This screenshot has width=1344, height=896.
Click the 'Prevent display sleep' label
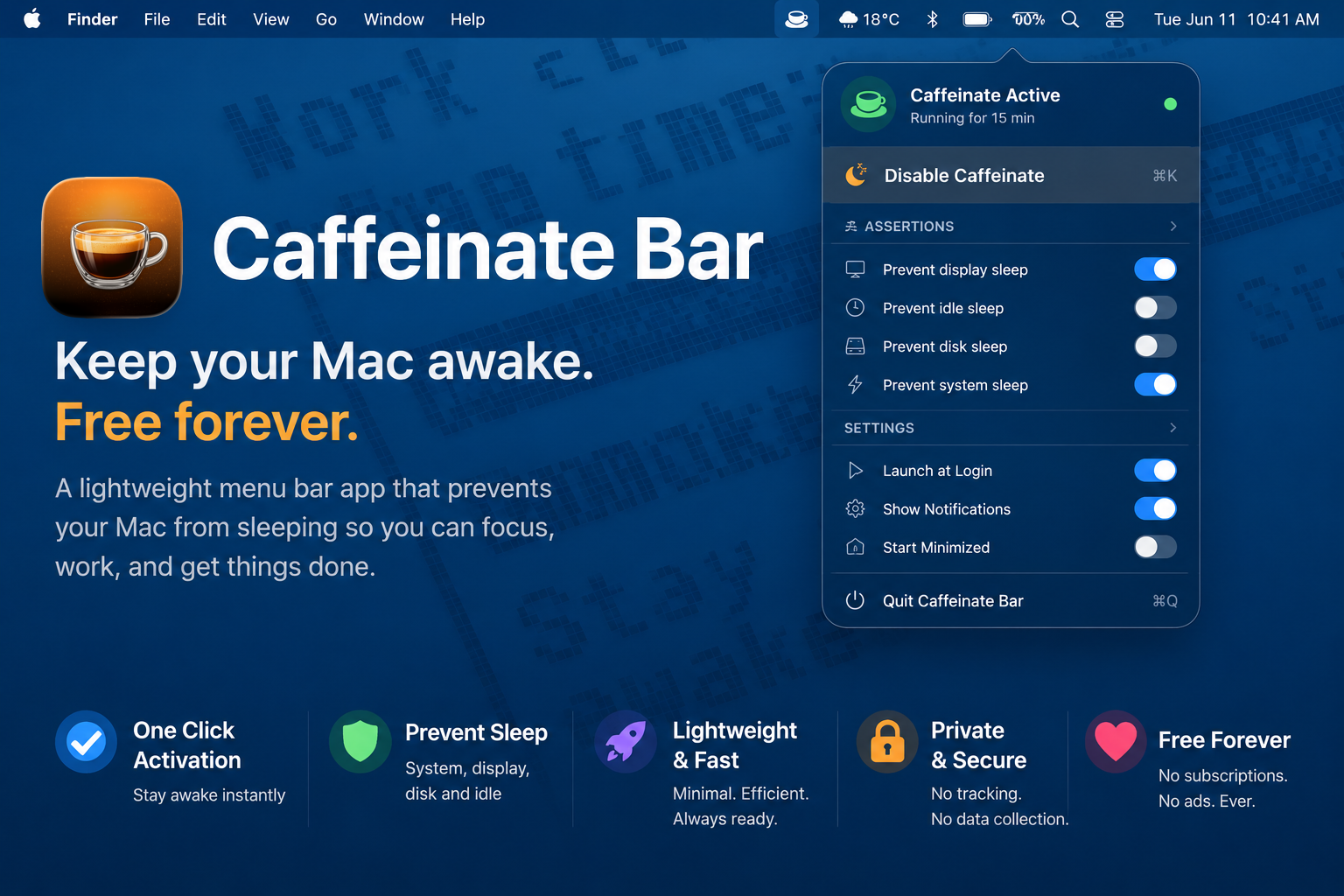(955, 269)
